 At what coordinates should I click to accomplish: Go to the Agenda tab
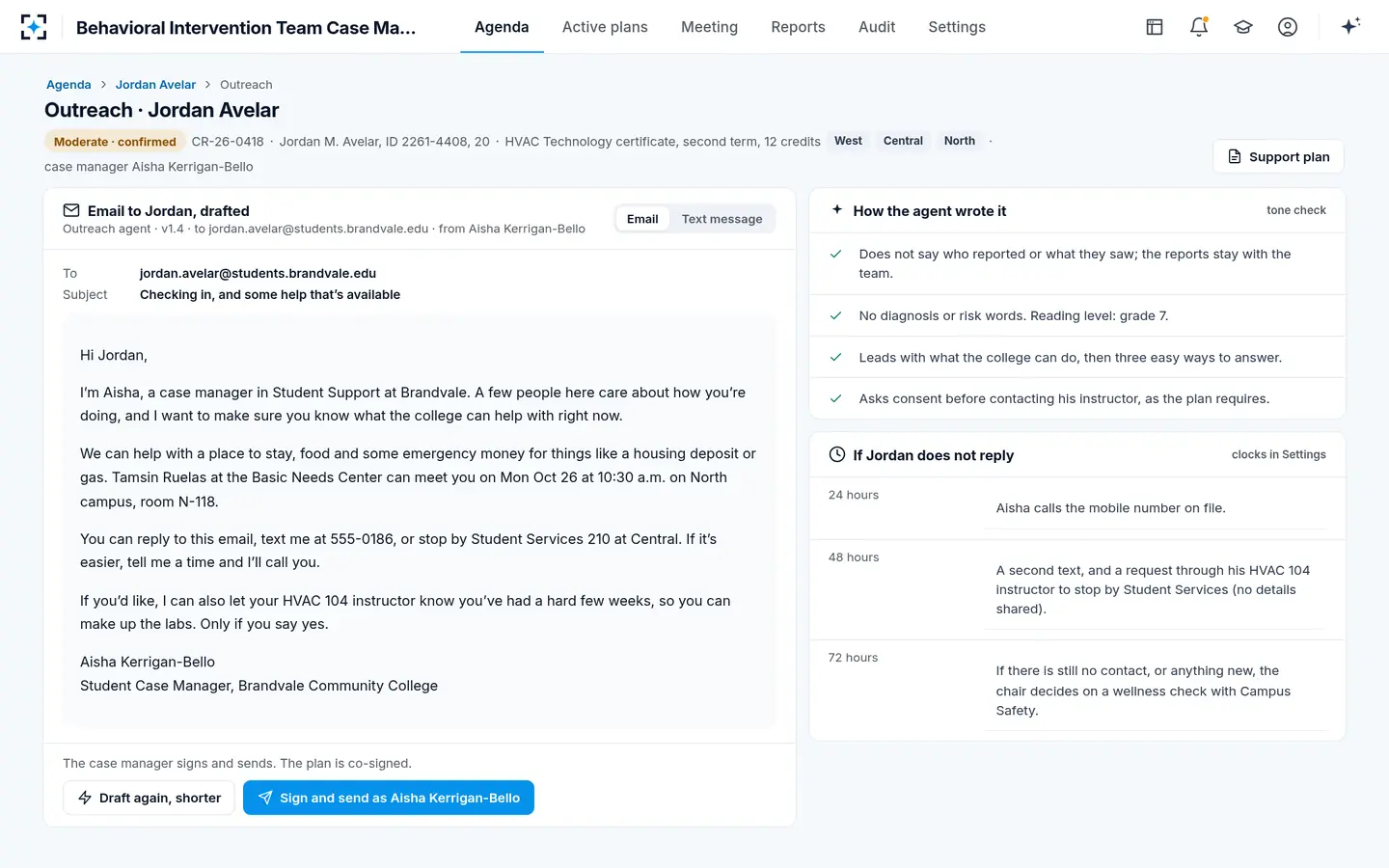[502, 27]
